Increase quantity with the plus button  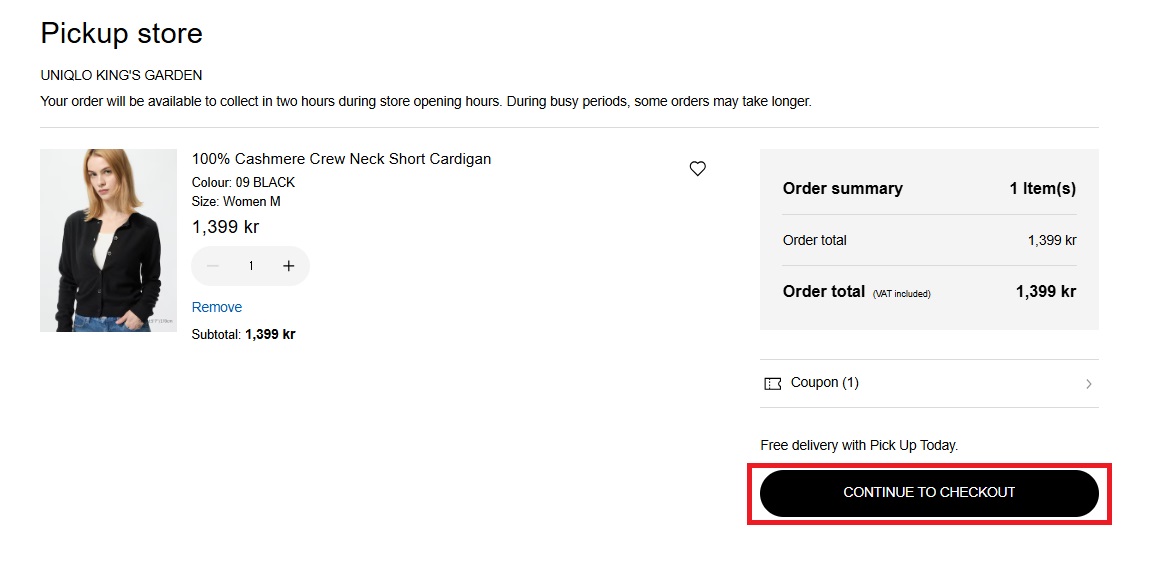[289, 266]
